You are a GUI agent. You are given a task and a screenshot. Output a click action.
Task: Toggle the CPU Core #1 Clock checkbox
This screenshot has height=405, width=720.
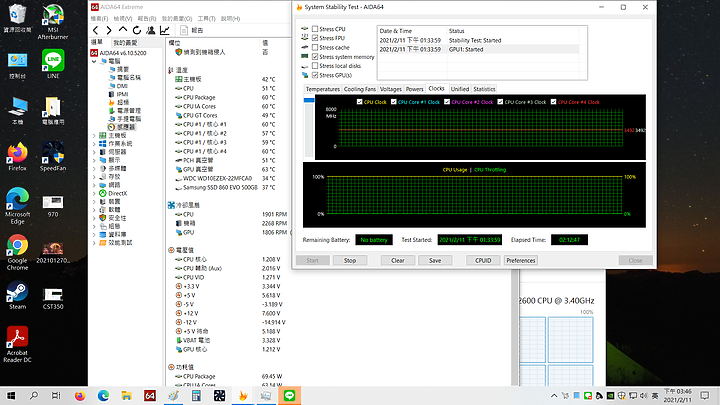[x=394, y=102]
